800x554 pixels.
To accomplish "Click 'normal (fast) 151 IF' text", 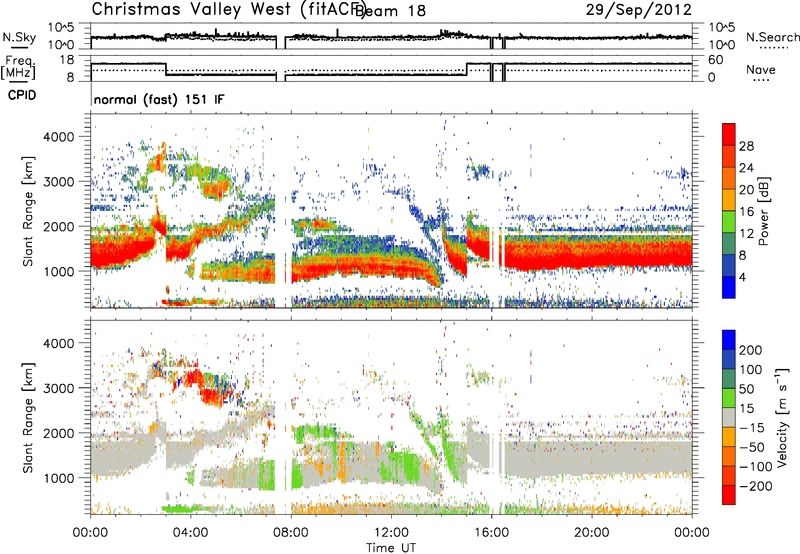I will pos(159,99).
